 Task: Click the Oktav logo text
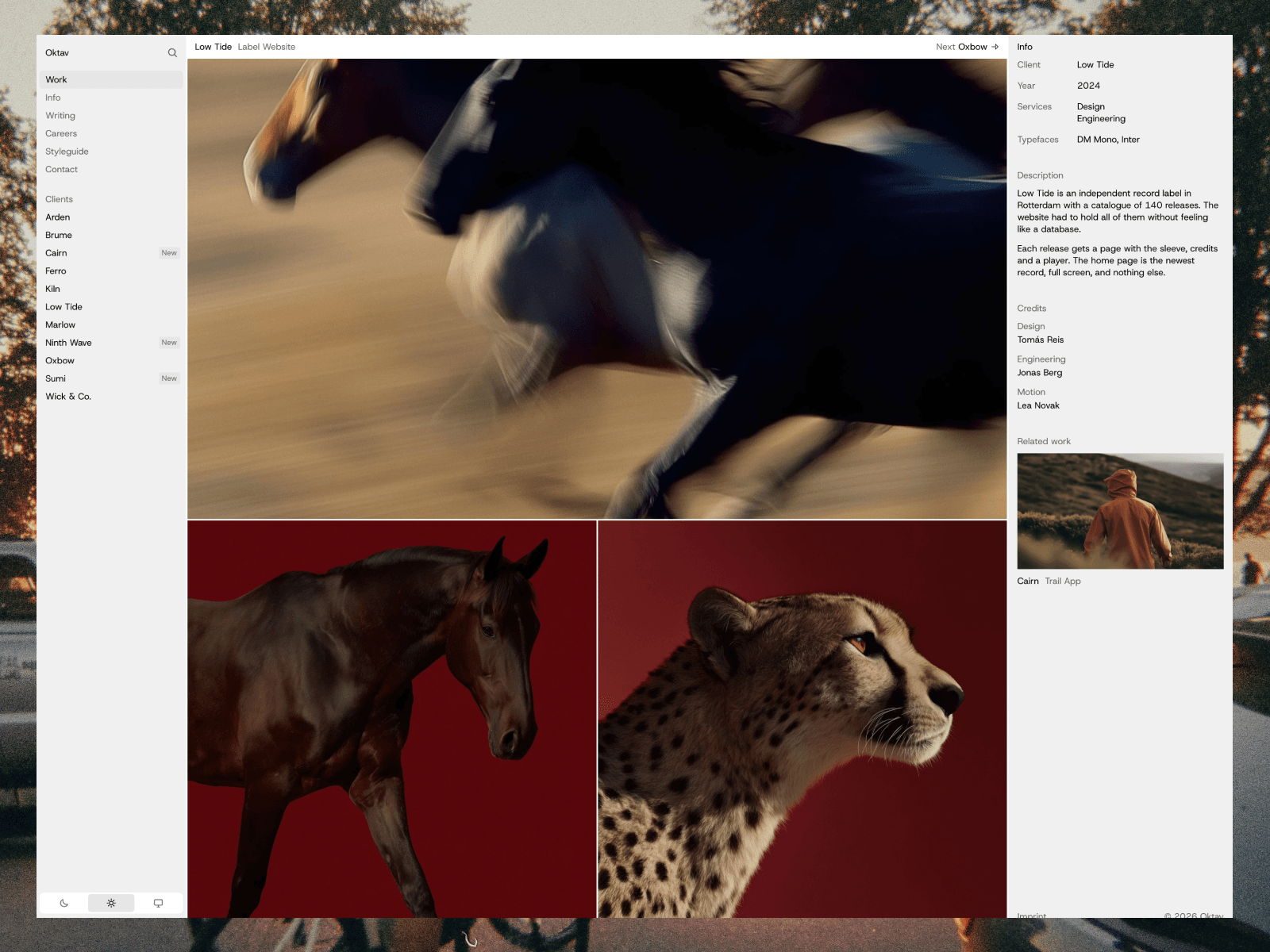[57, 53]
